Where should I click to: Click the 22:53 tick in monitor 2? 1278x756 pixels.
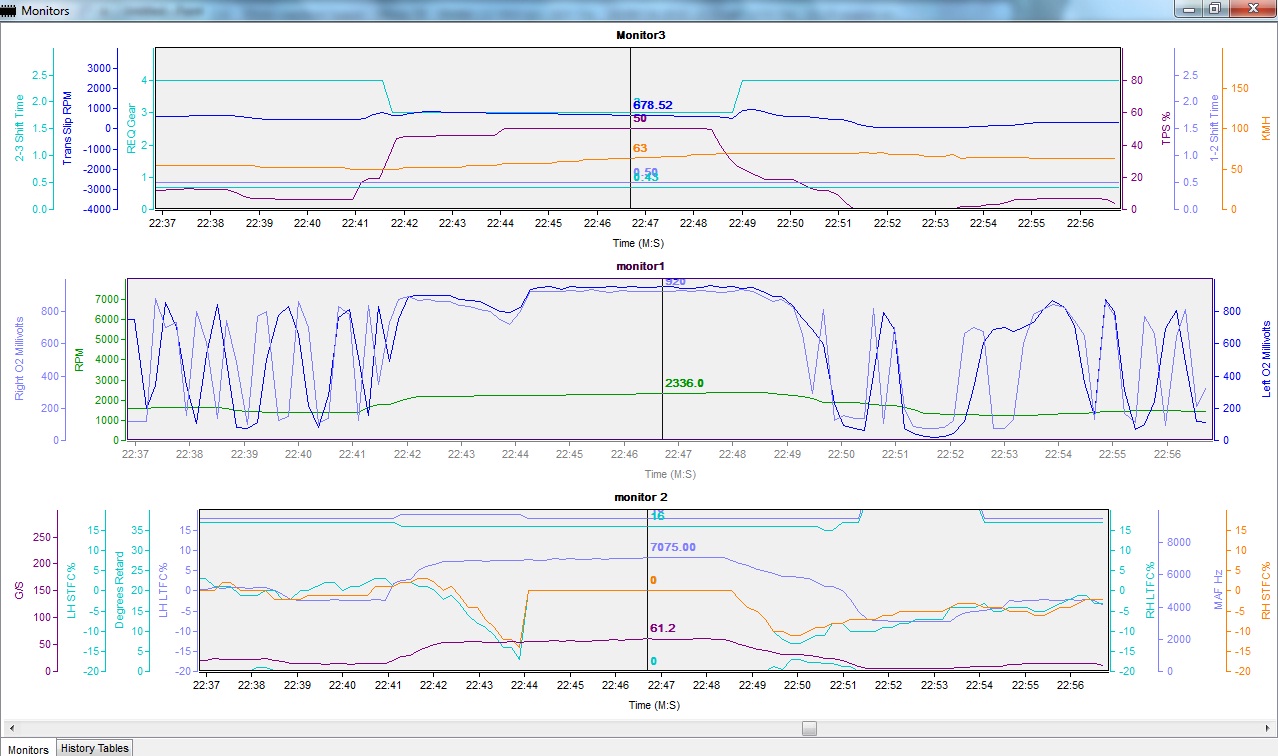pos(934,685)
